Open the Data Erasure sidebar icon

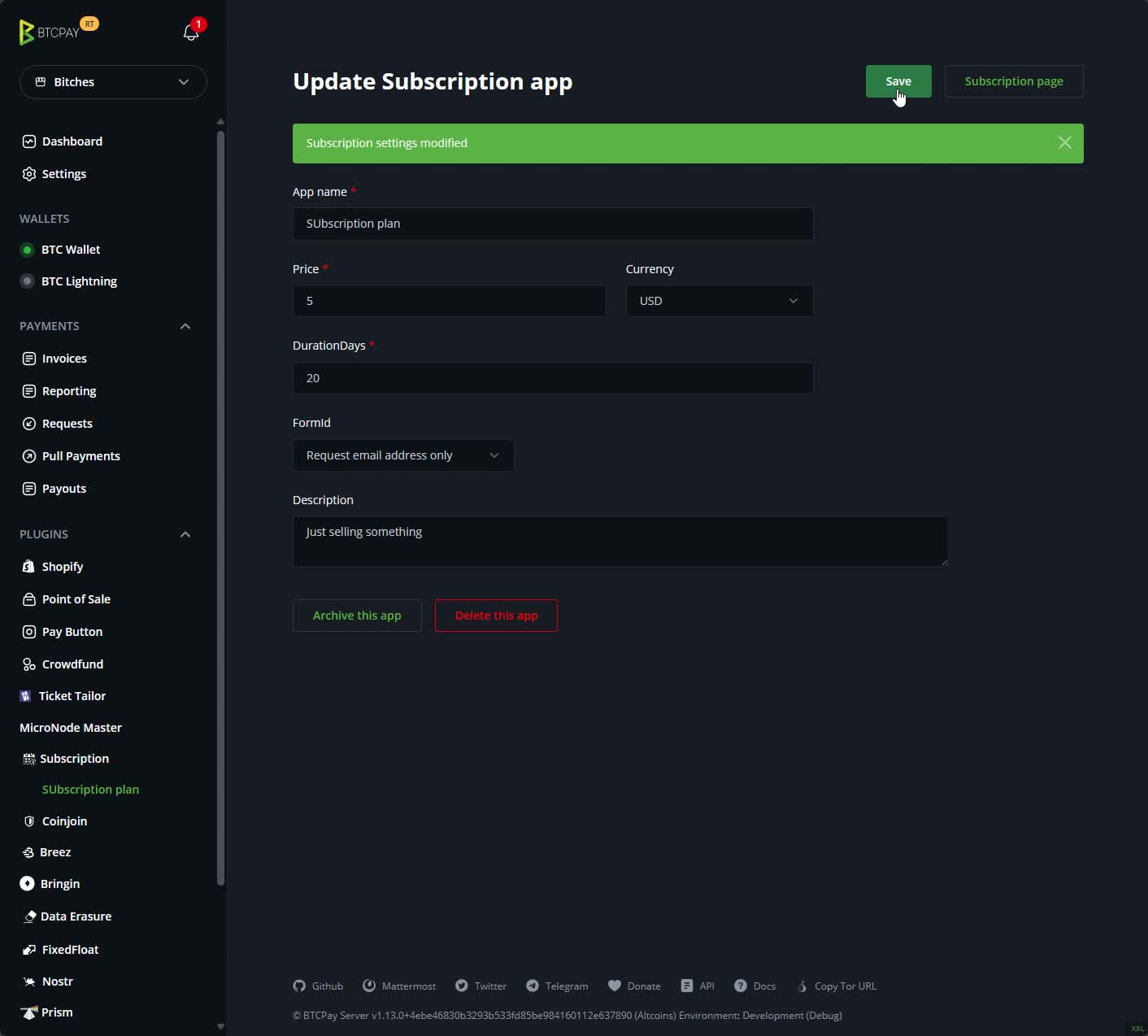click(29, 916)
